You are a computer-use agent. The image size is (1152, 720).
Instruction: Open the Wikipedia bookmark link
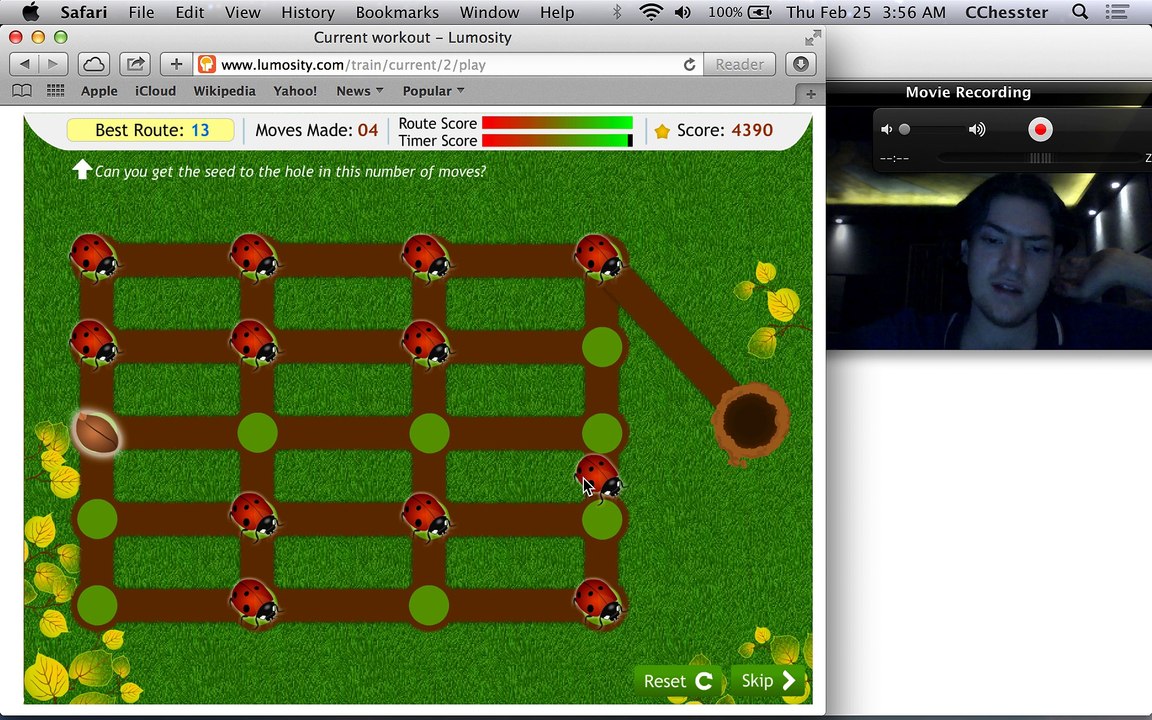[x=224, y=91]
